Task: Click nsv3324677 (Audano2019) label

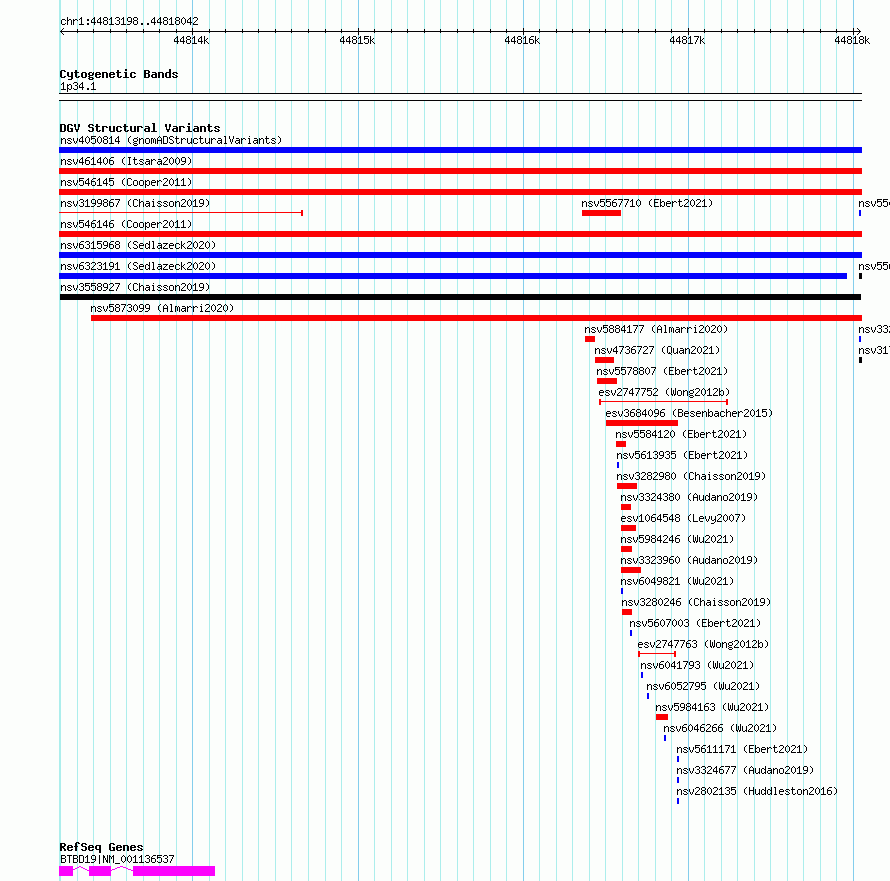Action: 745,770
